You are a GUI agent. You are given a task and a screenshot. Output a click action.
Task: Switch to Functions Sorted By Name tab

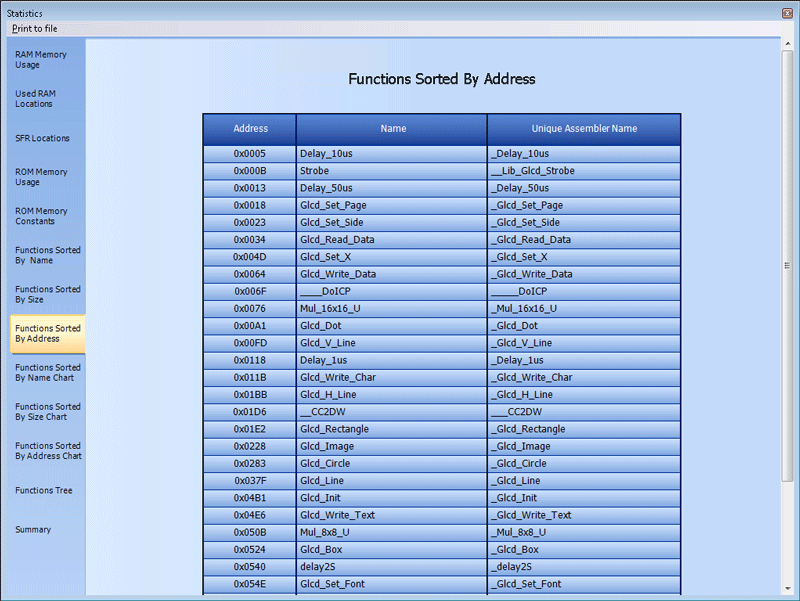(x=47, y=255)
